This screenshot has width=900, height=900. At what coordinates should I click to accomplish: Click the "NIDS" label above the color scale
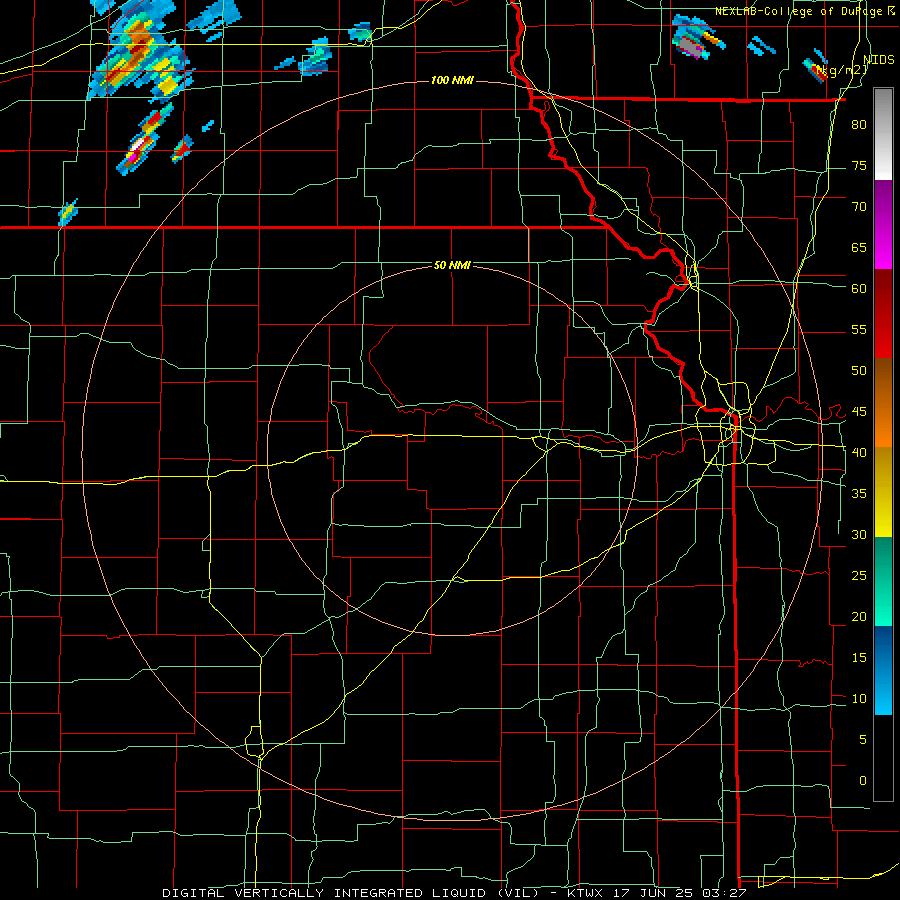[x=879, y=60]
